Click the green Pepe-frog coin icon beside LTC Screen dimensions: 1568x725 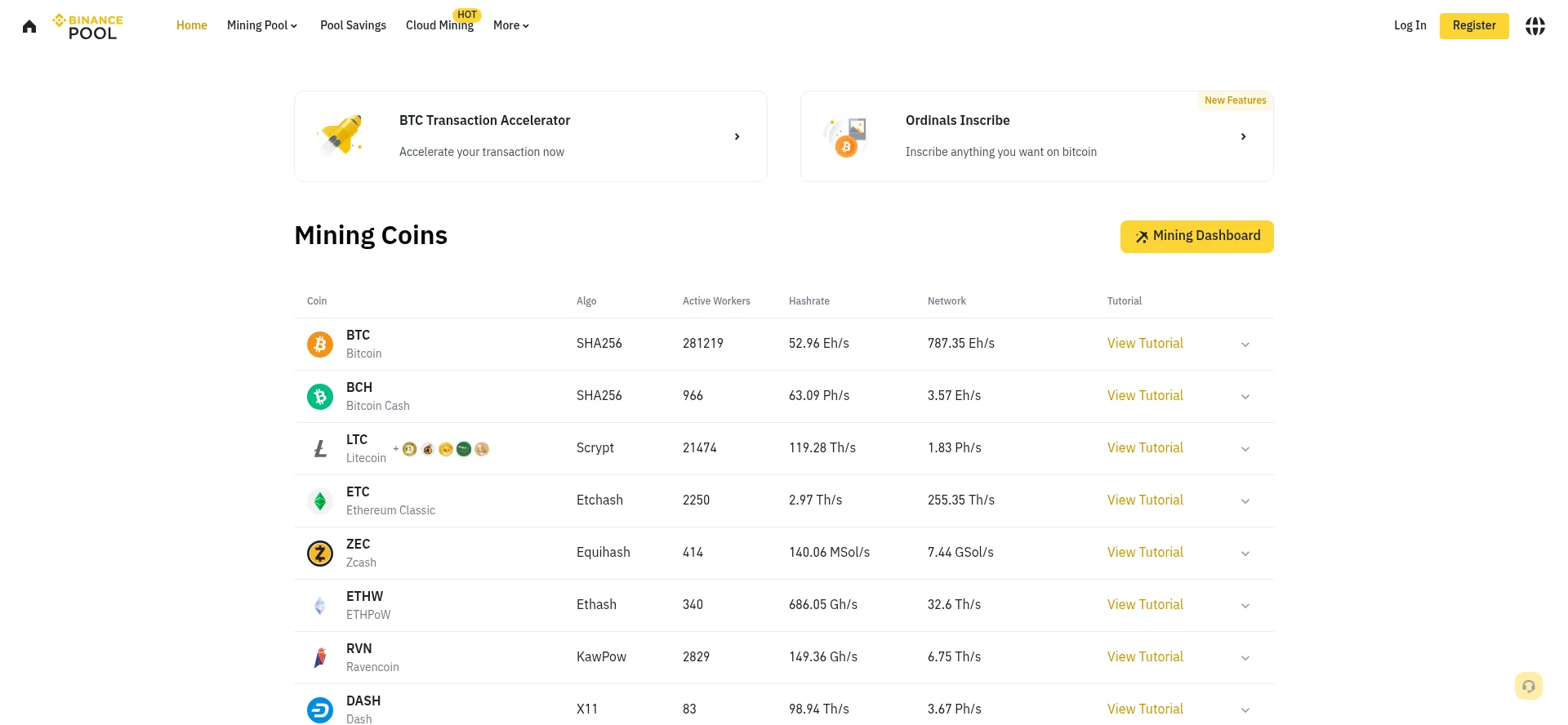(464, 449)
